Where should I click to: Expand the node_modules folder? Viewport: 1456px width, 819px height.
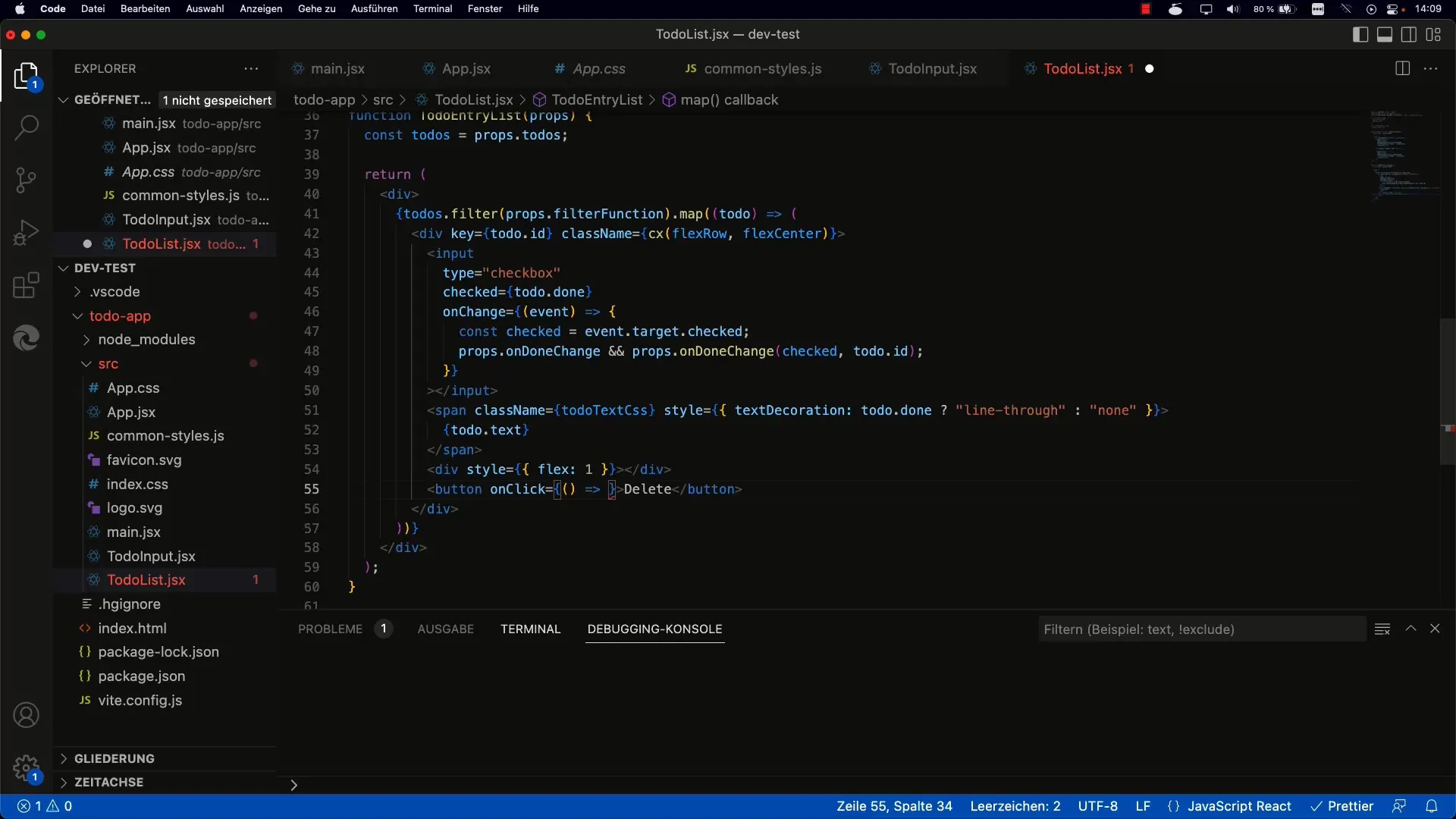(86, 340)
